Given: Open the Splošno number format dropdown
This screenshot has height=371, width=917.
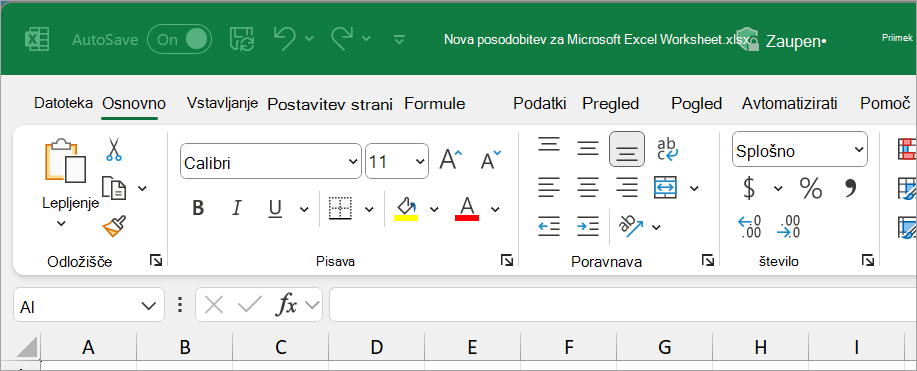Looking at the screenshot, I should click(x=799, y=150).
